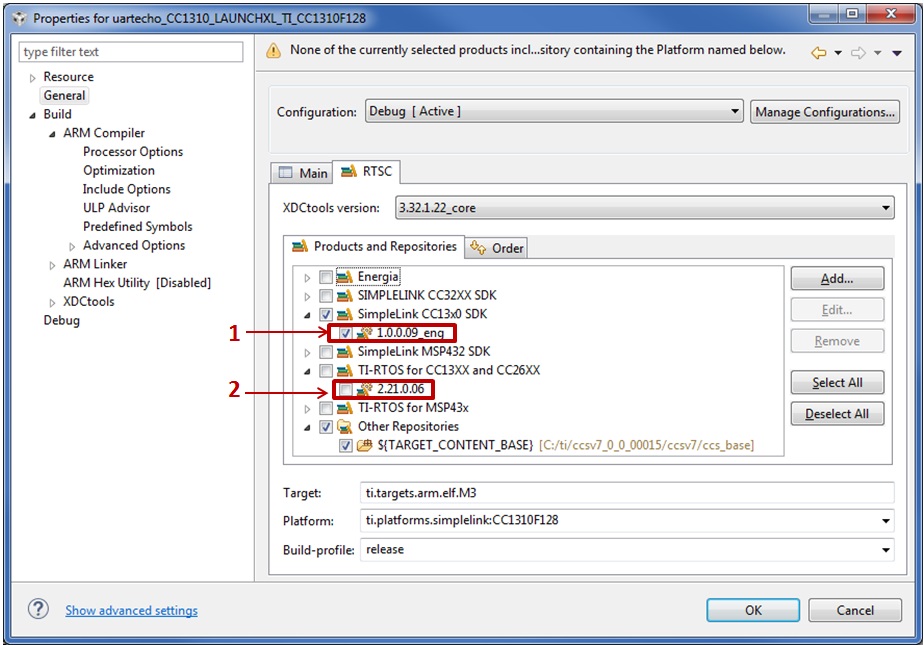Check the SIMPLELINK CC32XX SDK checkbox
Screen dimensions: 924x645
326,296
